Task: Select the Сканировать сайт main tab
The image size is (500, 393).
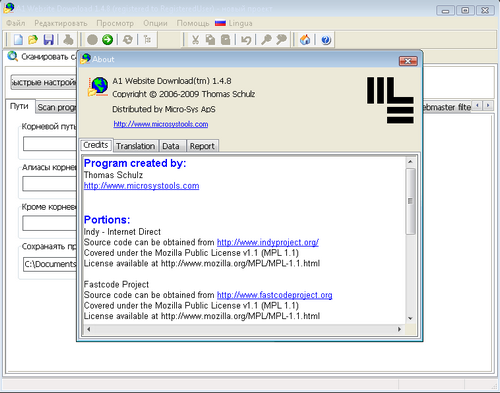Action: pyautogui.click(x=41, y=57)
